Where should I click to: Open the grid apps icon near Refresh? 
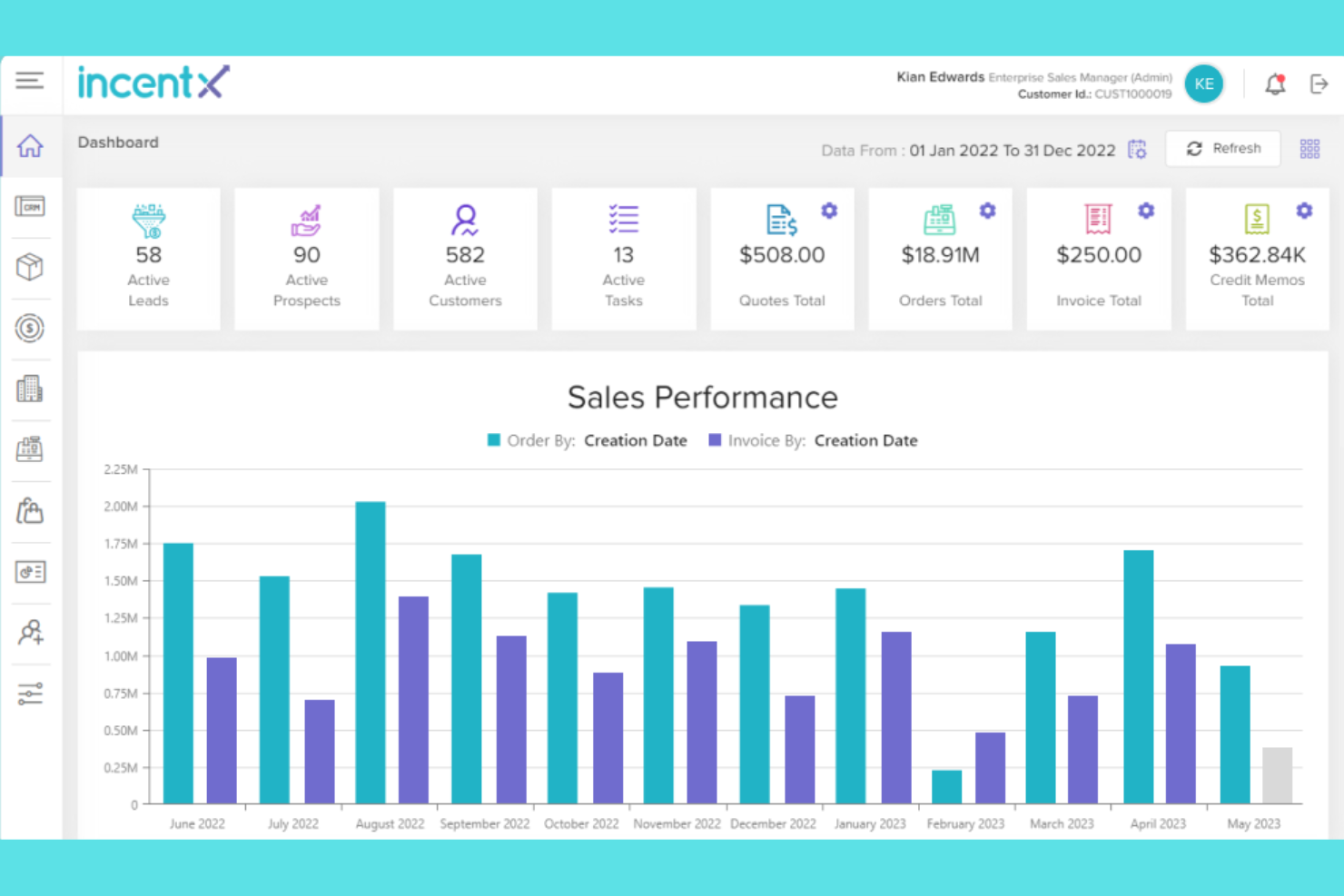pyautogui.click(x=1309, y=148)
